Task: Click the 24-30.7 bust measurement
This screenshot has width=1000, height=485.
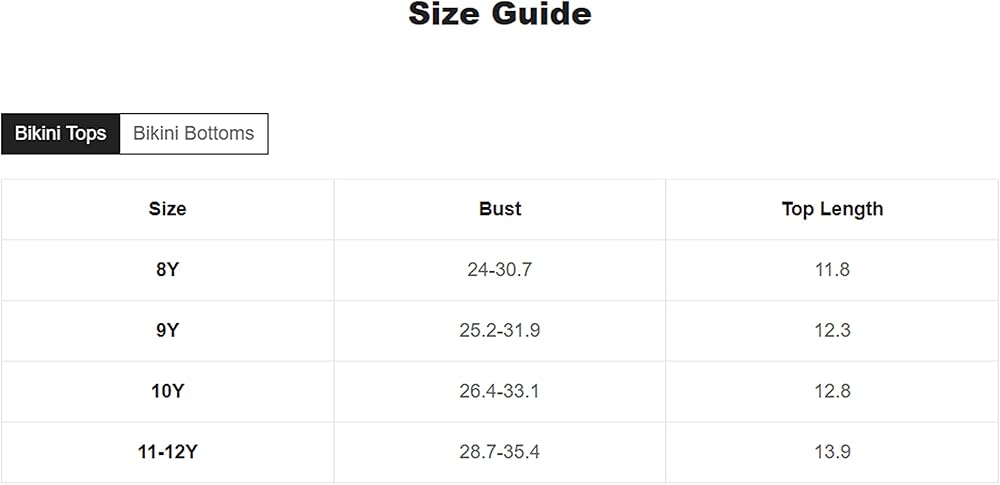Action: [500, 270]
